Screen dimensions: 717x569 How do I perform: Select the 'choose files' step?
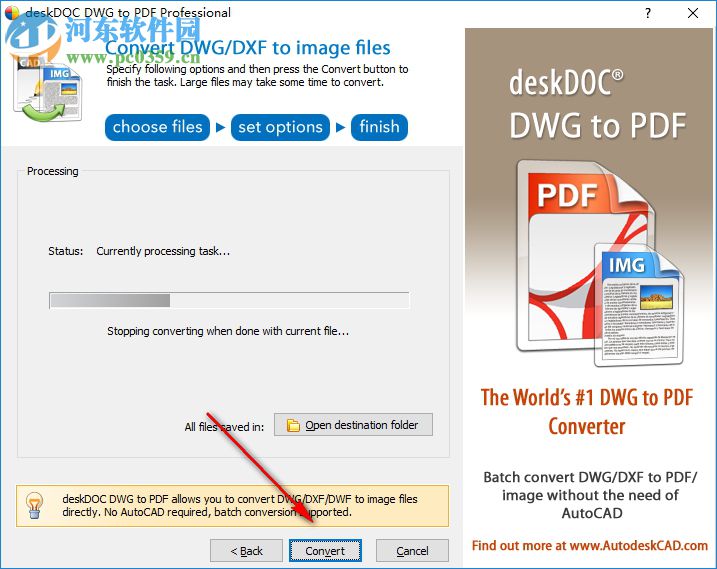tap(157, 127)
